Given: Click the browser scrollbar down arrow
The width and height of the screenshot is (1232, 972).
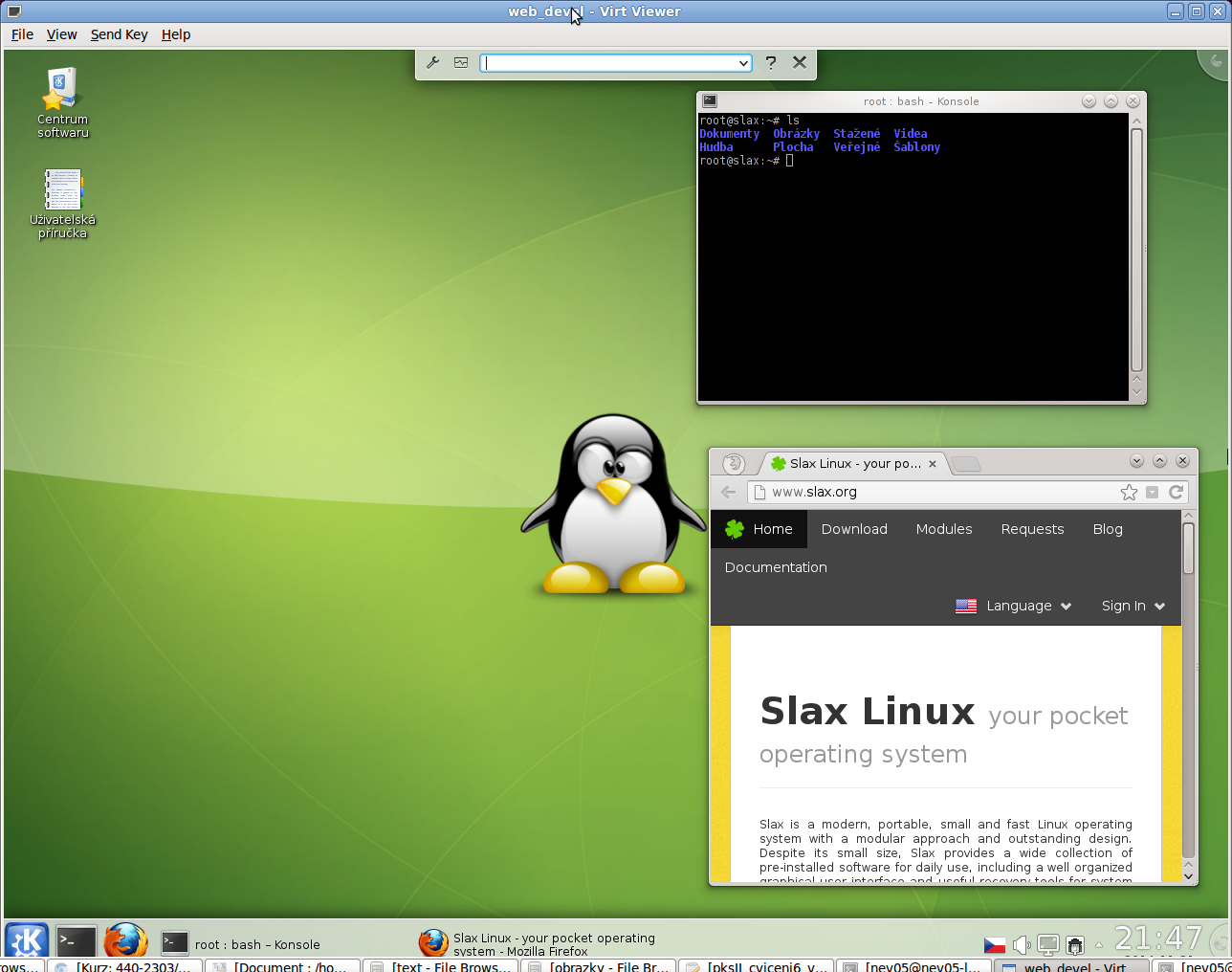Looking at the screenshot, I should tap(1189, 874).
